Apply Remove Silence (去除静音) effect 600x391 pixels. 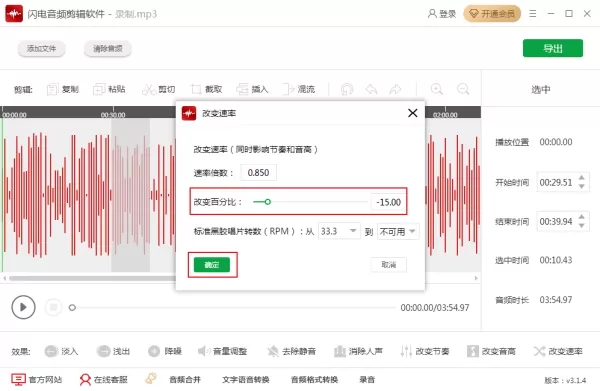coord(292,351)
